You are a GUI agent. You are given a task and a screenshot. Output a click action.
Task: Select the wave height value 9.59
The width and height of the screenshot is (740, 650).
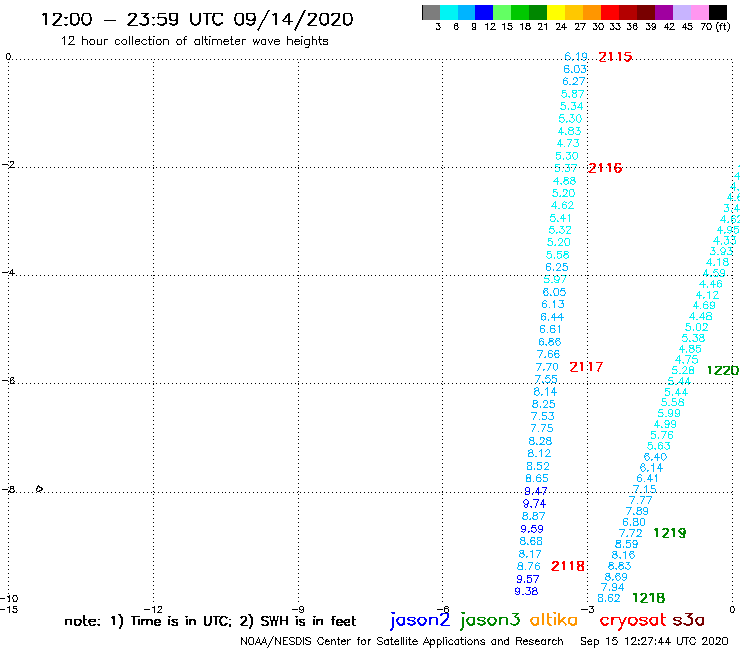[x=532, y=529]
